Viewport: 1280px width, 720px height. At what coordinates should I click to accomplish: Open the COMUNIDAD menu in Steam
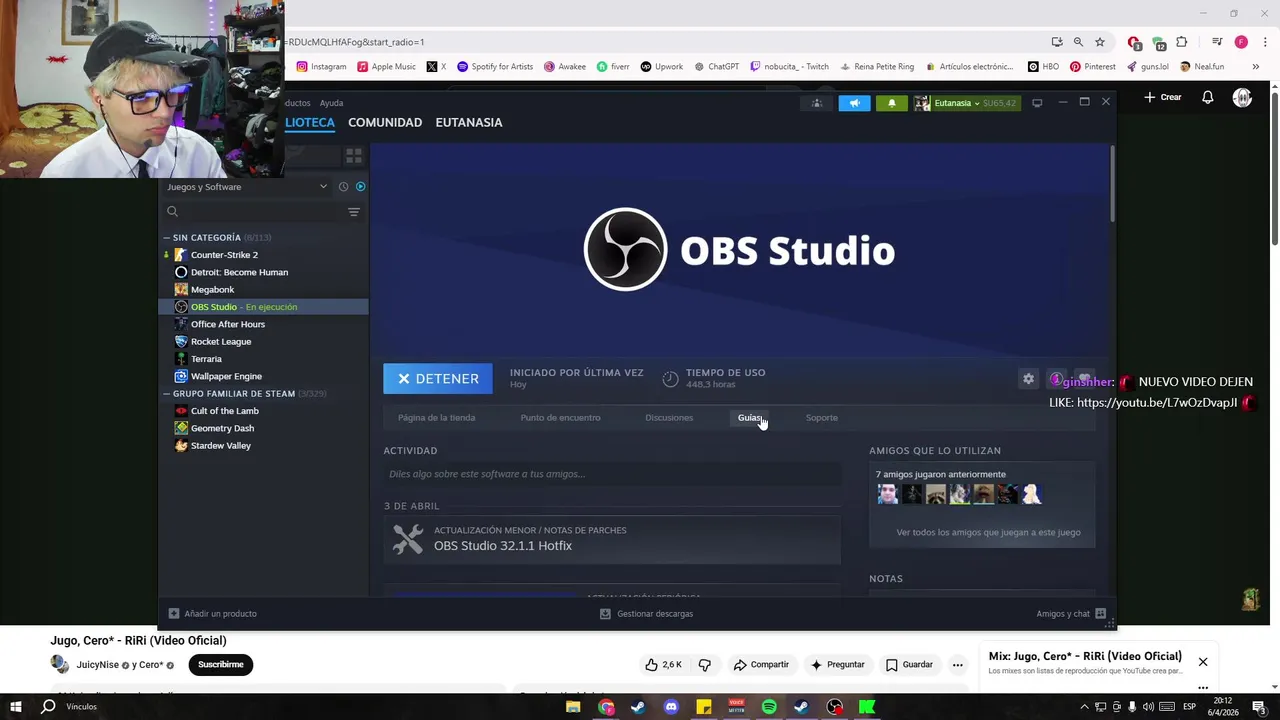385,122
